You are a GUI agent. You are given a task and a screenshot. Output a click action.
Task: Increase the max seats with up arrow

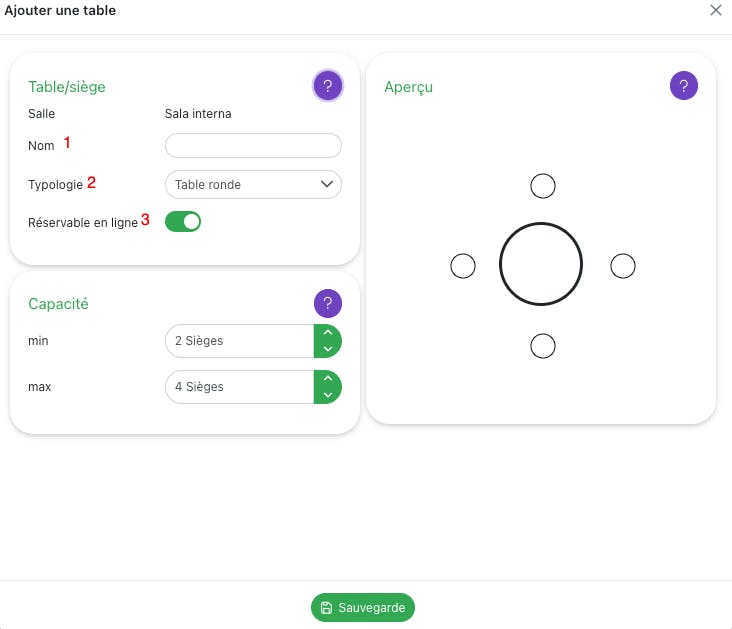click(x=328, y=379)
